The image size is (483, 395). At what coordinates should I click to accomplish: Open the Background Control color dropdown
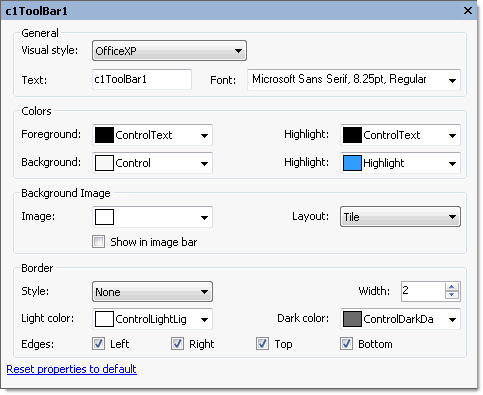point(204,163)
